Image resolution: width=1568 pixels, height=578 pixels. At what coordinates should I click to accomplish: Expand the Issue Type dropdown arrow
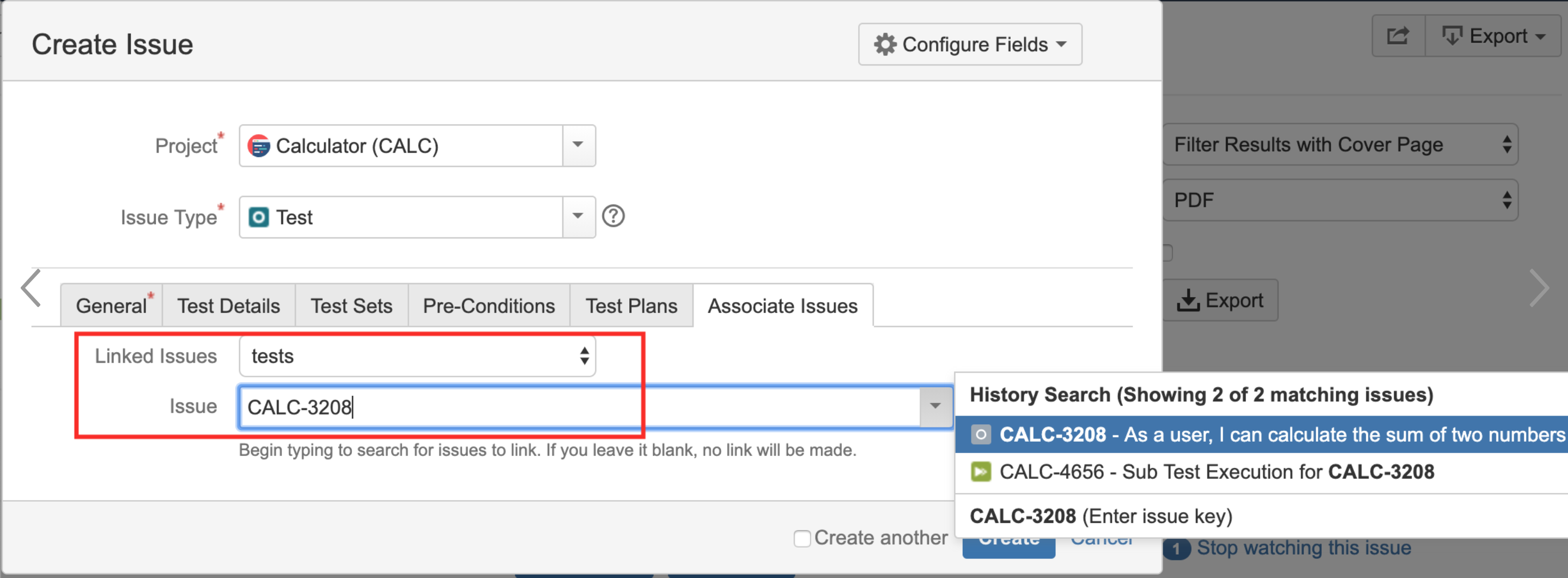tap(578, 217)
